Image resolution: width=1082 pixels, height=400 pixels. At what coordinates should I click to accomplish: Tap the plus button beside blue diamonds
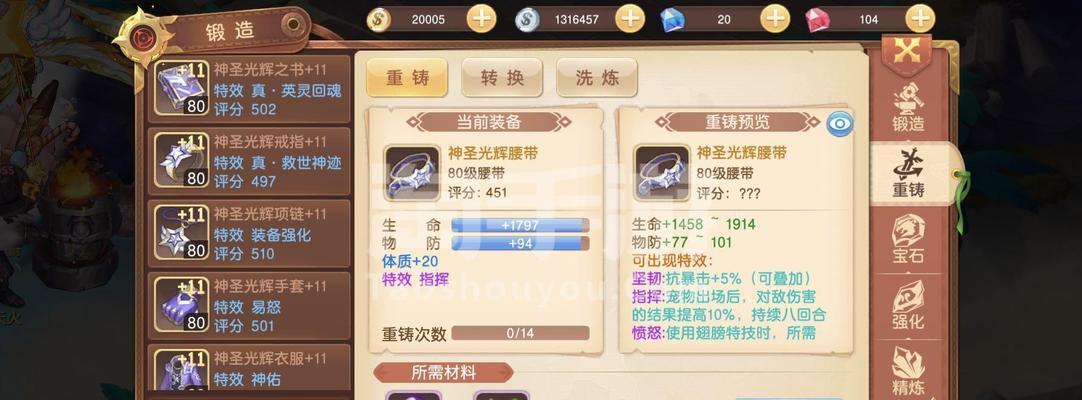coord(775,19)
